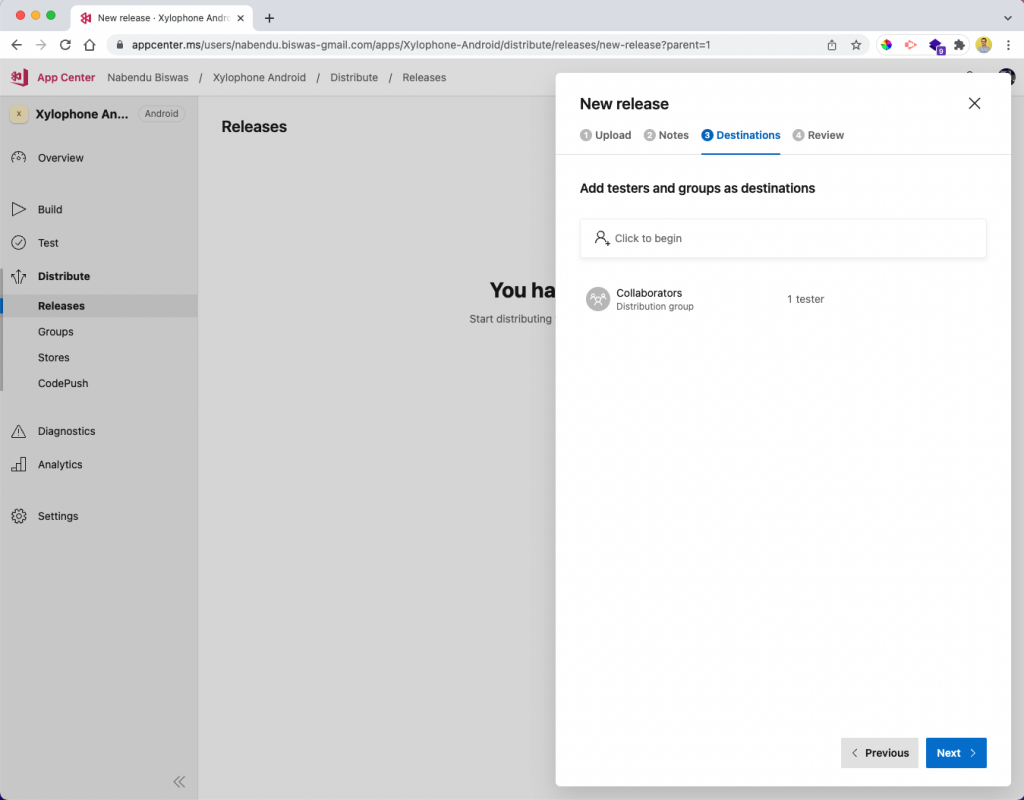
Task: Open Diagnostics from the sidebar
Action: click(66, 431)
